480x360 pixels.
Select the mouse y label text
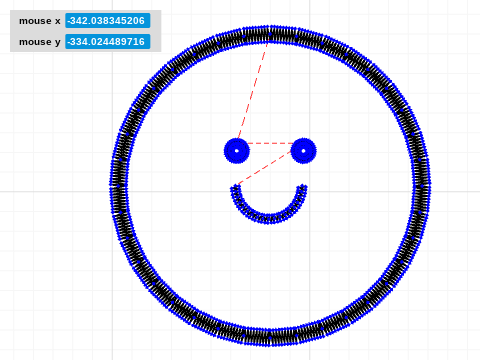click(x=40, y=42)
